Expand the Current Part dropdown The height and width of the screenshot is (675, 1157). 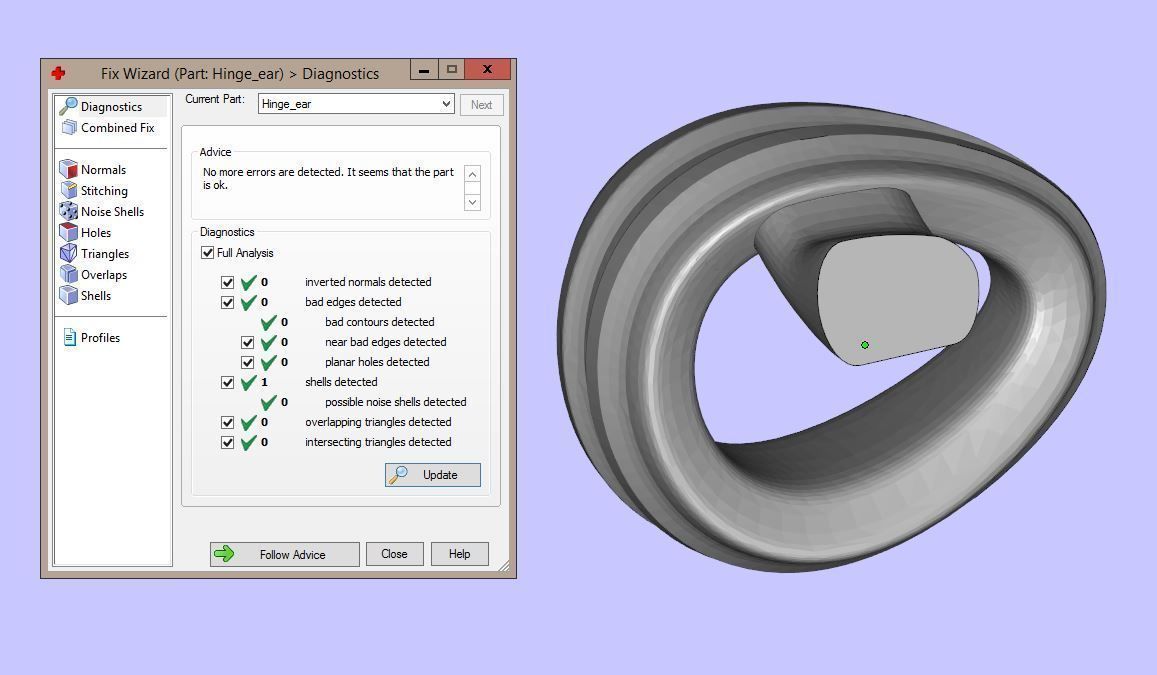click(446, 104)
